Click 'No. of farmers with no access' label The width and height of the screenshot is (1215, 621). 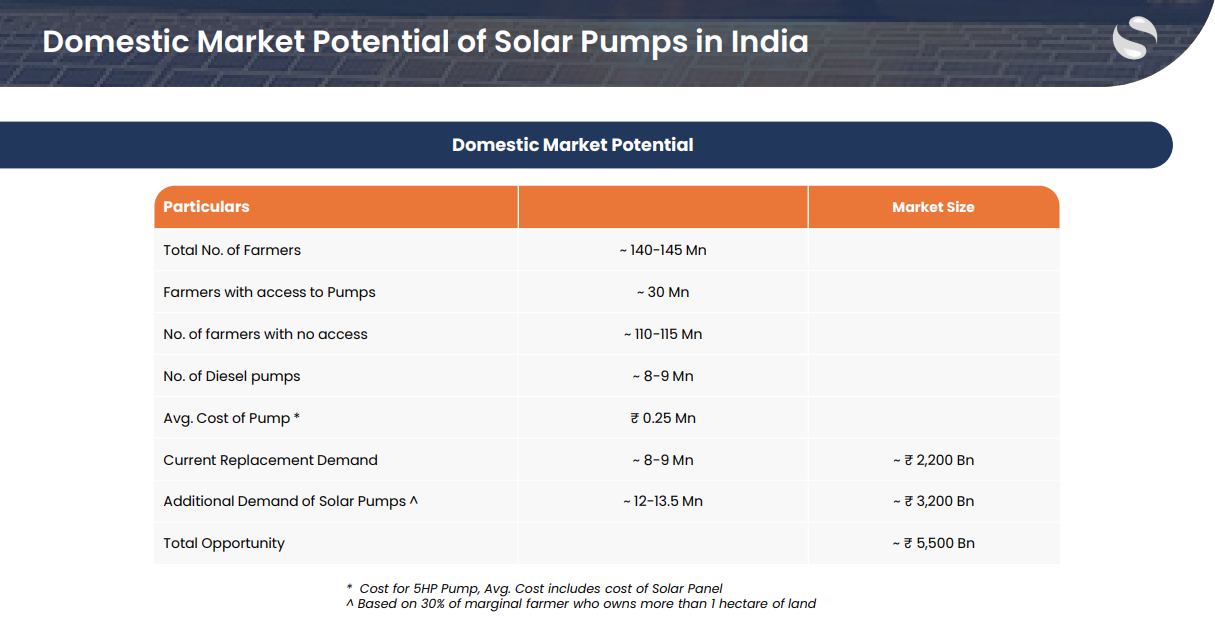[265, 334]
